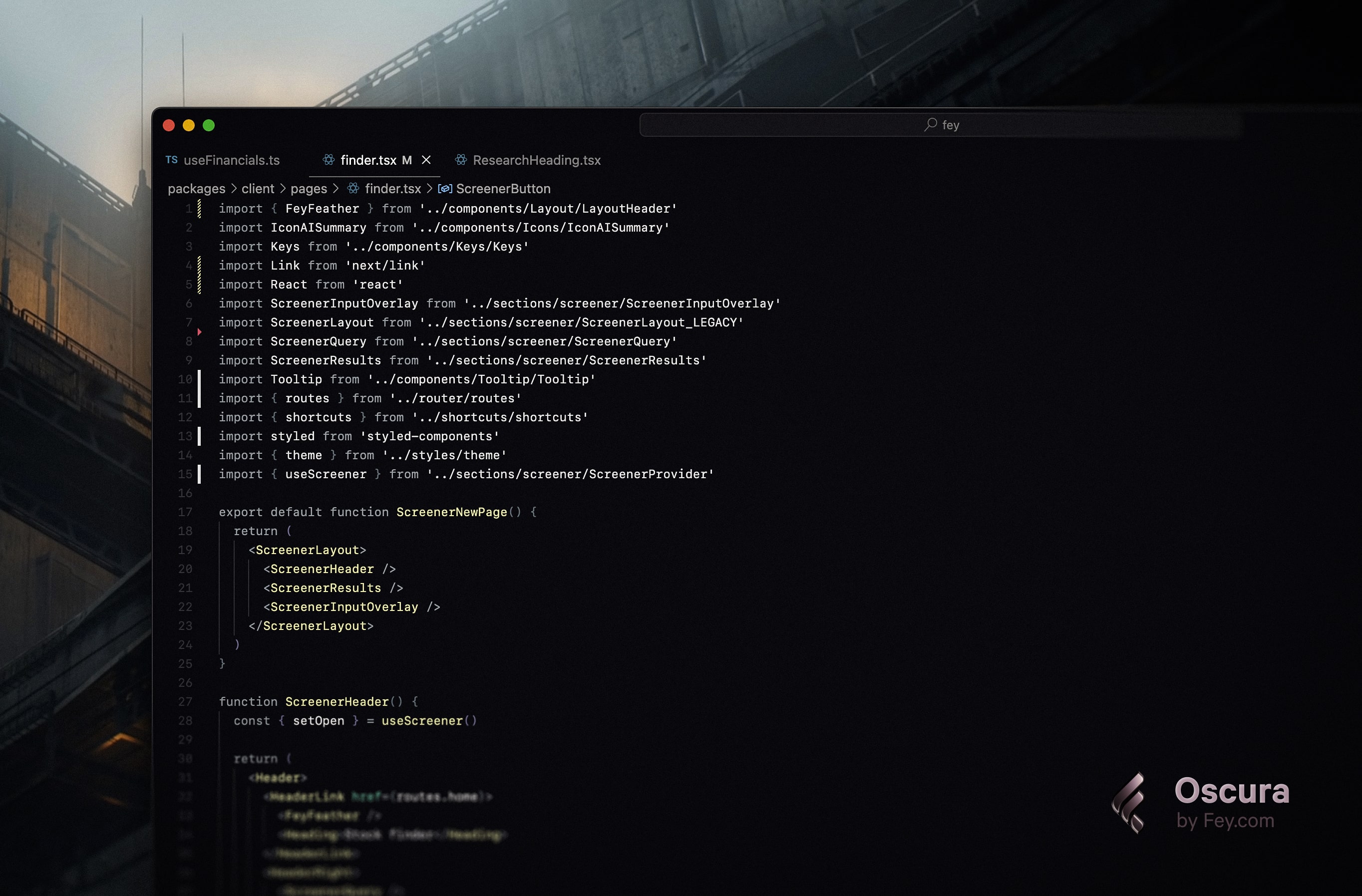The image size is (1362, 896).
Task: Click the "by Fey.com" text
Action: click(x=1225, y=821)
